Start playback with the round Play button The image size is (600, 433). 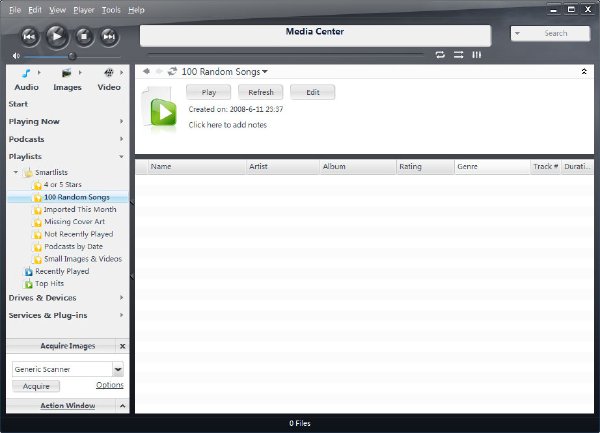[57, 36]
